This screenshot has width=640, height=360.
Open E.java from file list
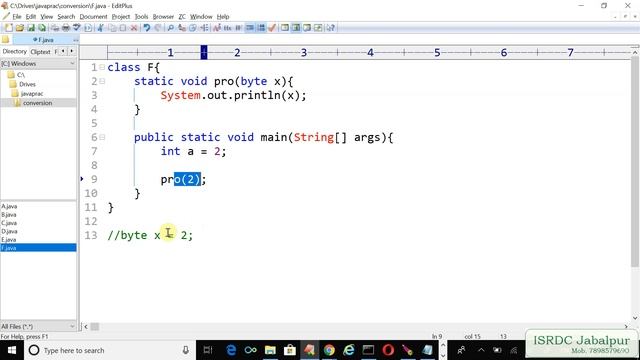click(9, 240)
